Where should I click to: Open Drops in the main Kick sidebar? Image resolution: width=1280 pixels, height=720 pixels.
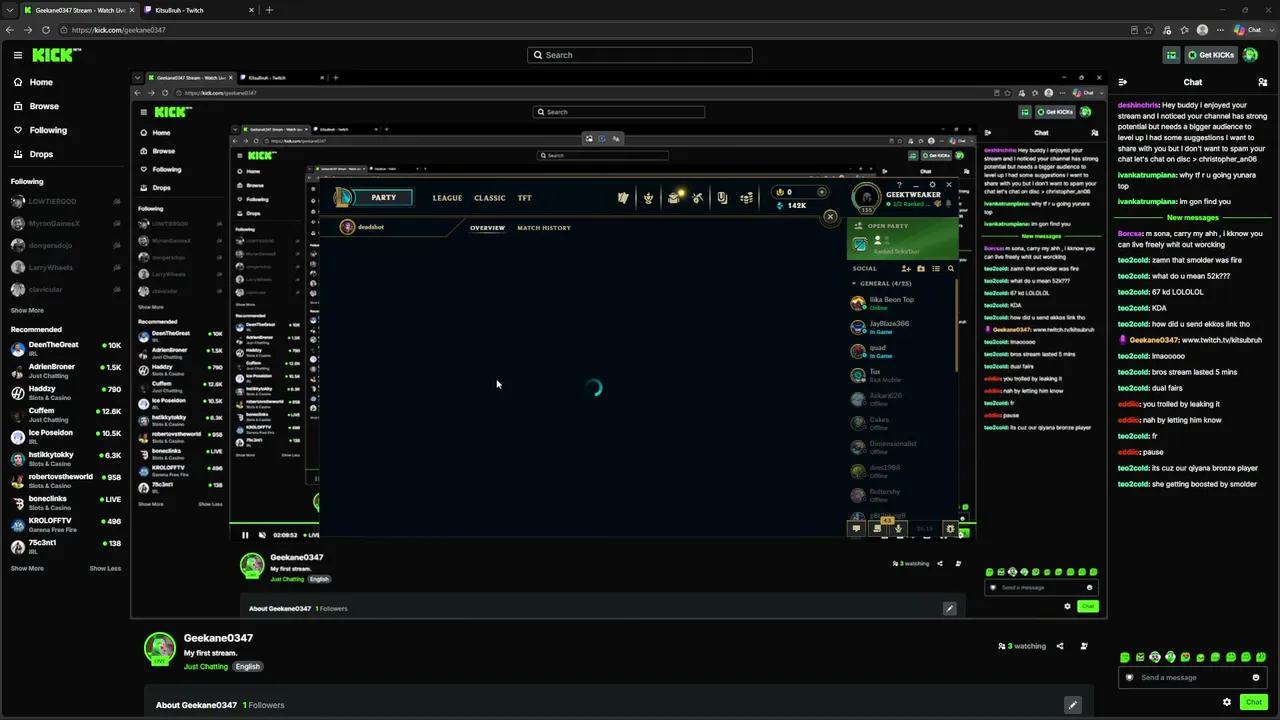(41, 154)
